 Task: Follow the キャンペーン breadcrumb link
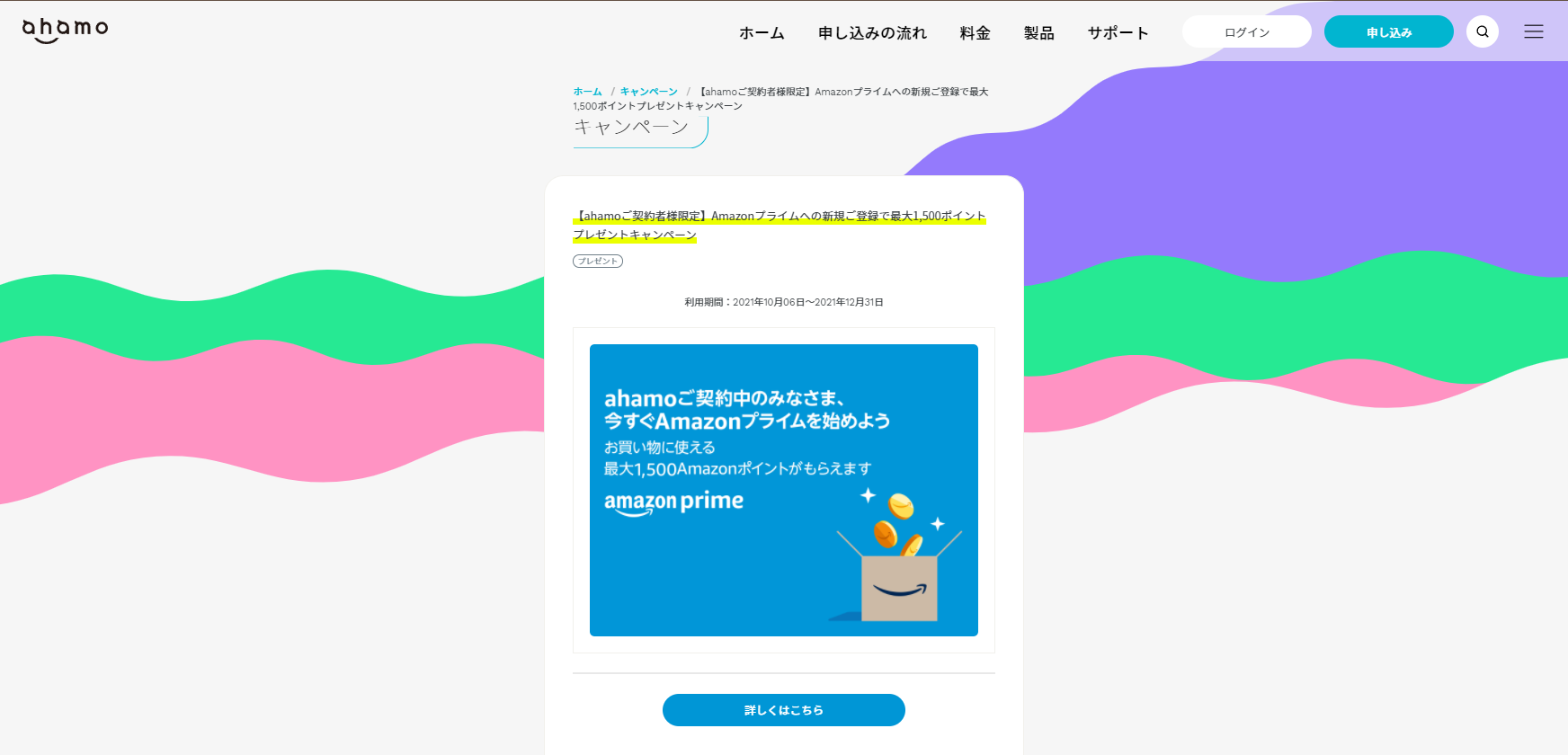649,92
